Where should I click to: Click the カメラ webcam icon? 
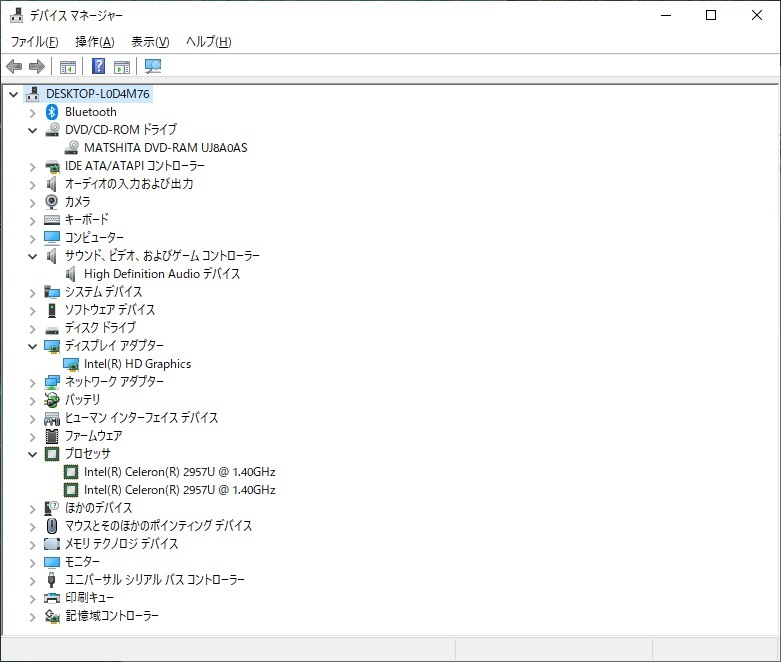52,202
